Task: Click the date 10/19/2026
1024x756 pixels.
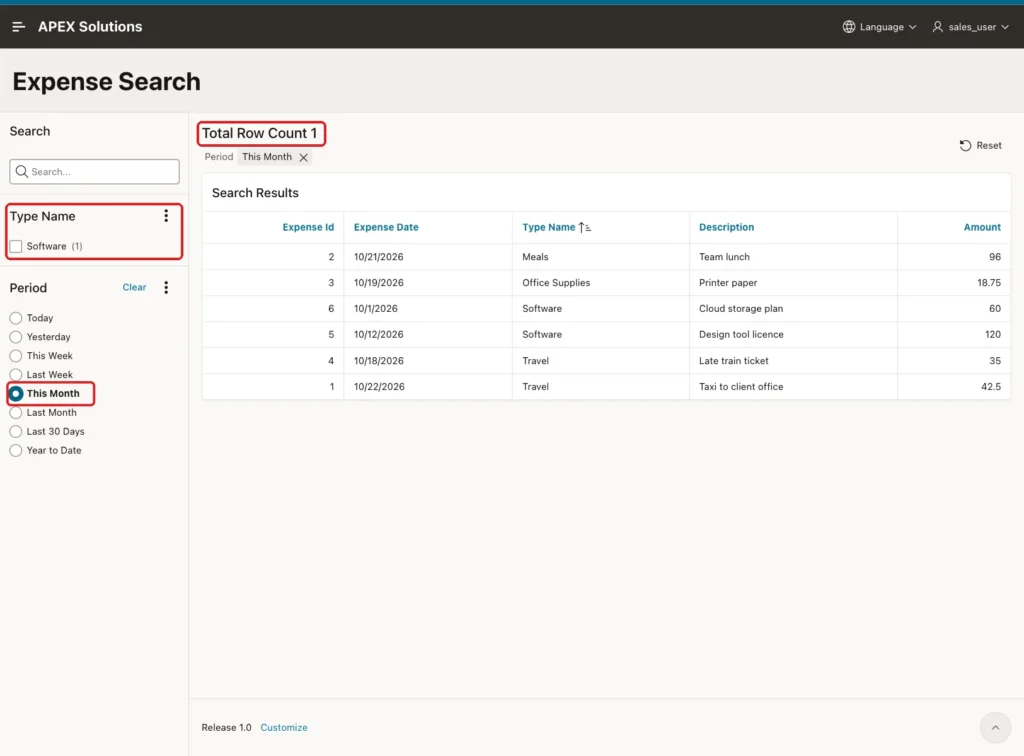Action: [379, 283]
